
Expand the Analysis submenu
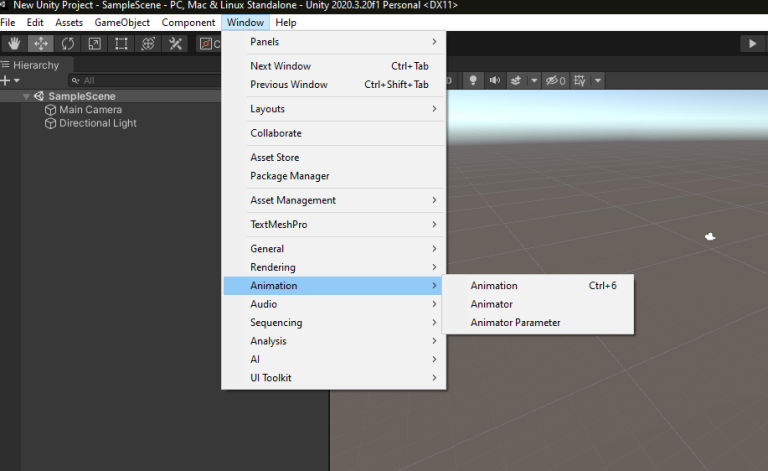334,341
